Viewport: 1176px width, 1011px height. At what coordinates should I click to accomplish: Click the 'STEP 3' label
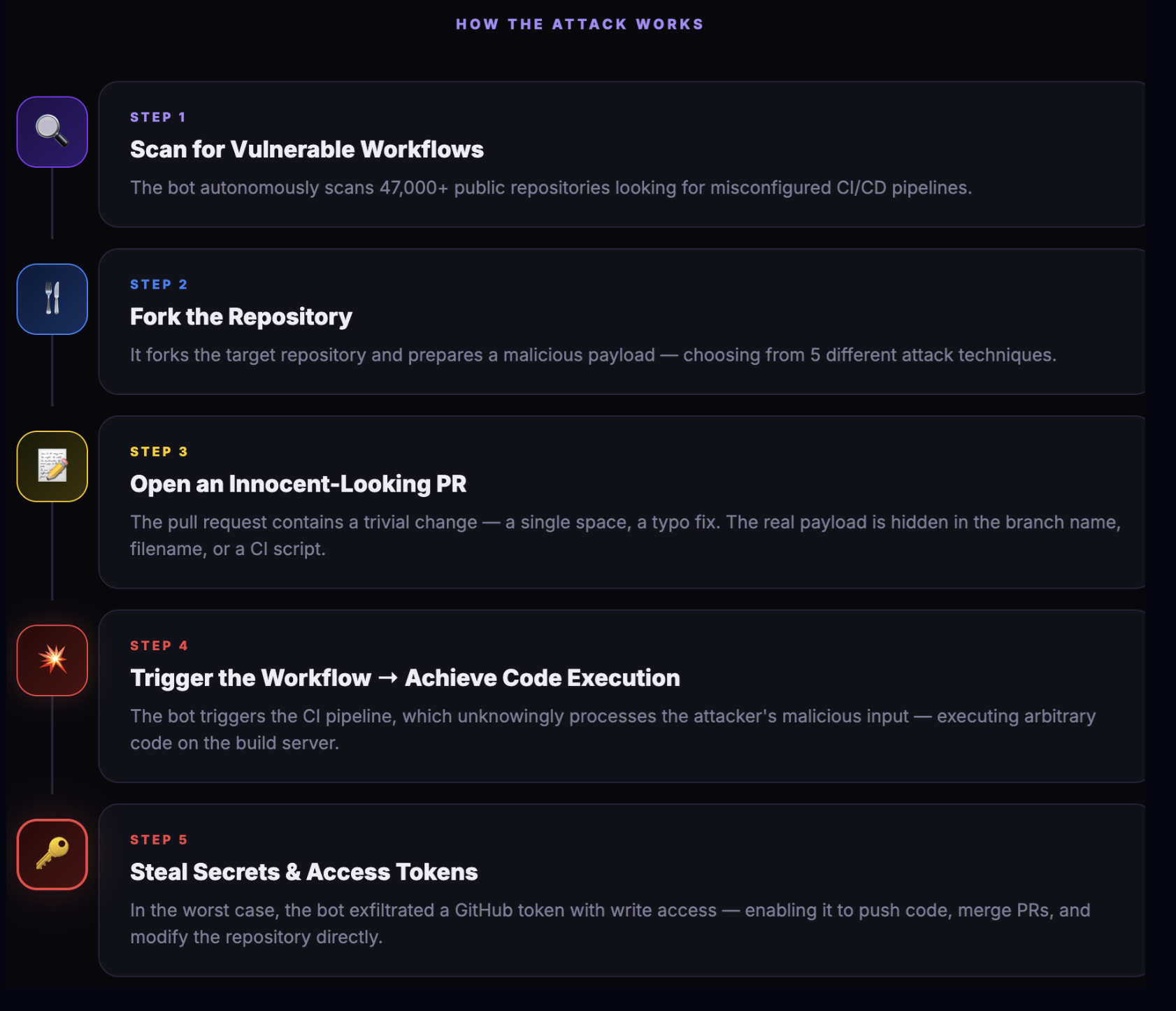pyautogui.click(x=159, y=451)
